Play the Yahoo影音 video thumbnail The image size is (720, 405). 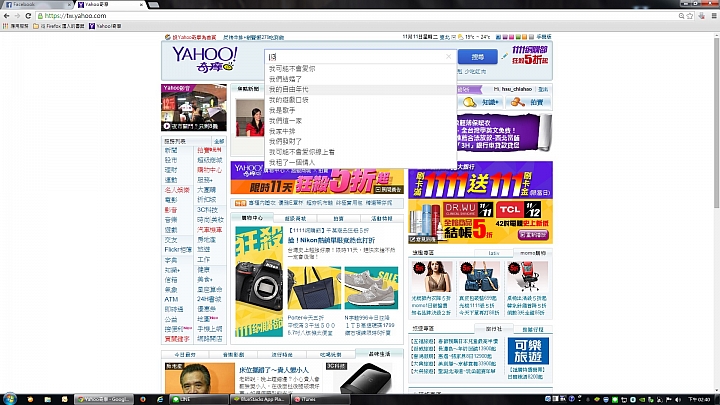[x=194, y=107]
